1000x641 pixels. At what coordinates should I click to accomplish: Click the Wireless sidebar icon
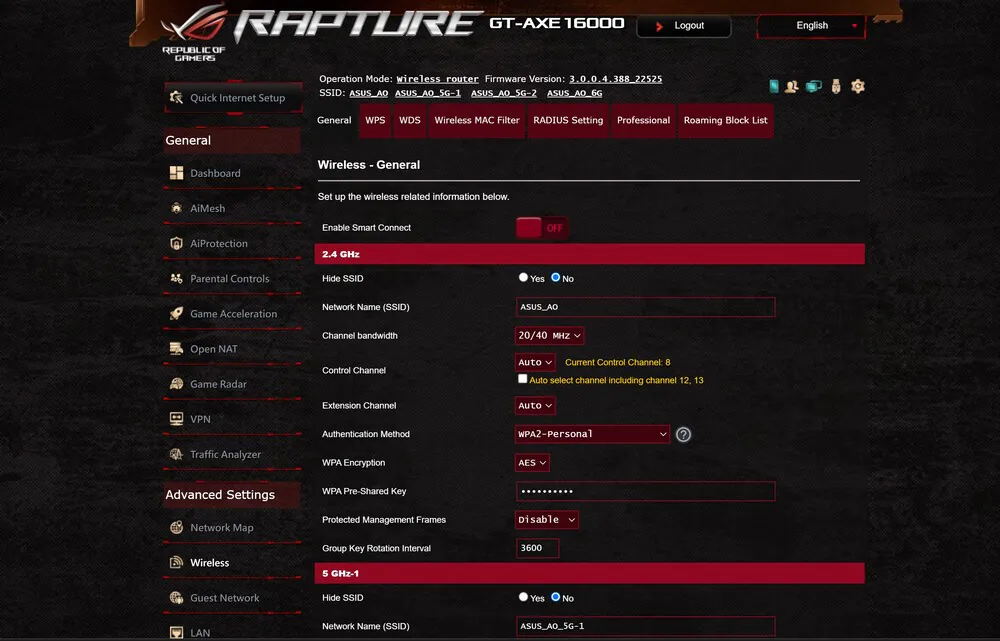pos(177,562)
